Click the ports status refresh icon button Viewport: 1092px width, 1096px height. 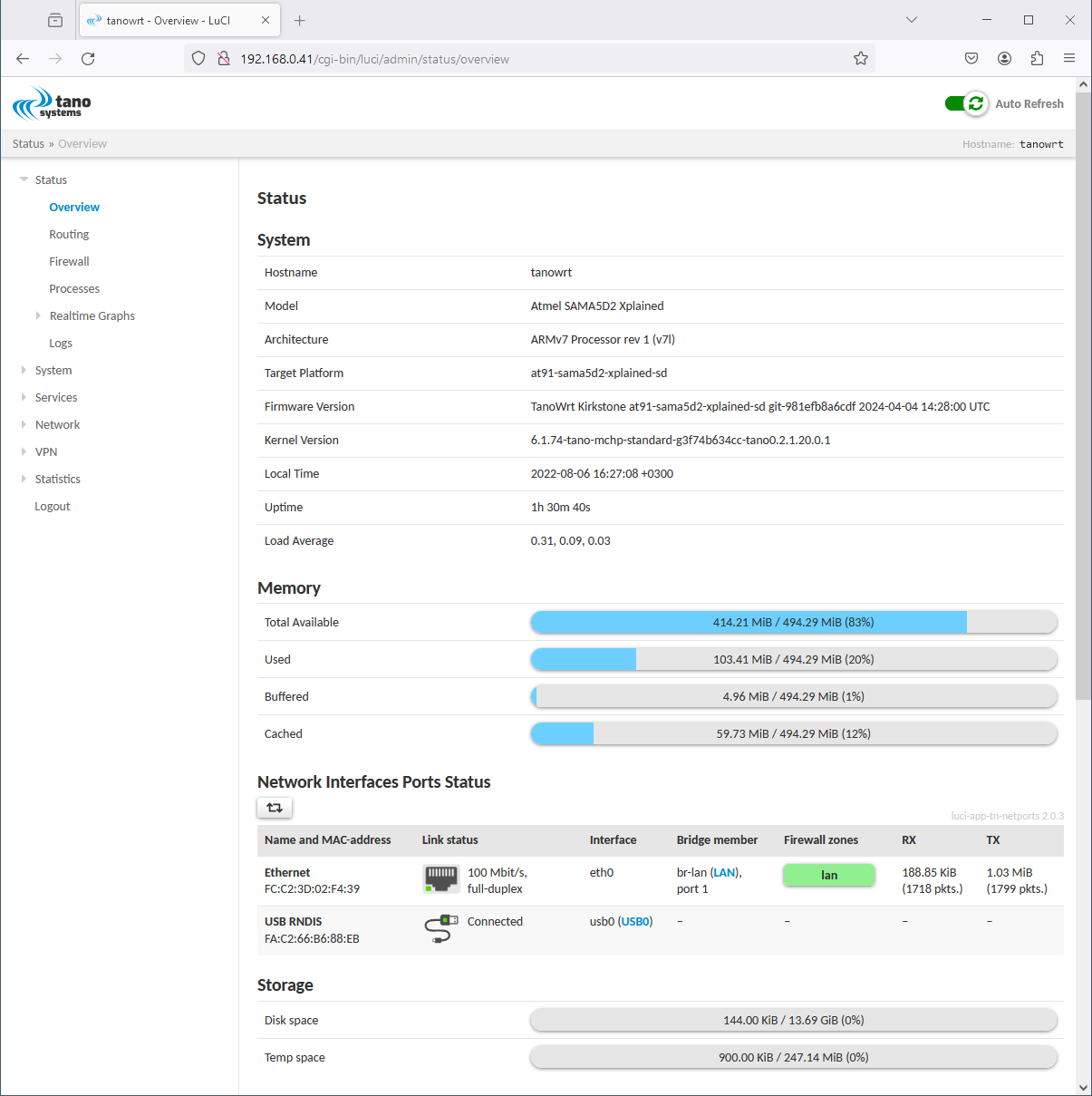(x=275, y=807)
